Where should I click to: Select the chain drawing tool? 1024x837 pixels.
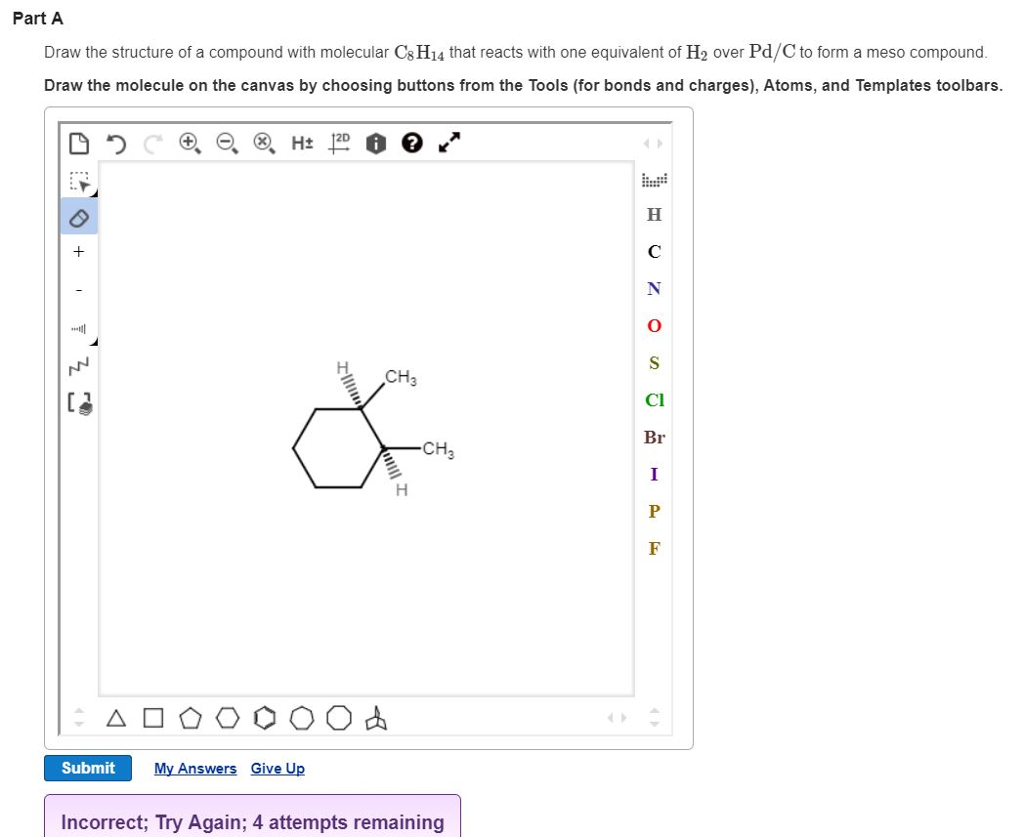click(79, 365)
